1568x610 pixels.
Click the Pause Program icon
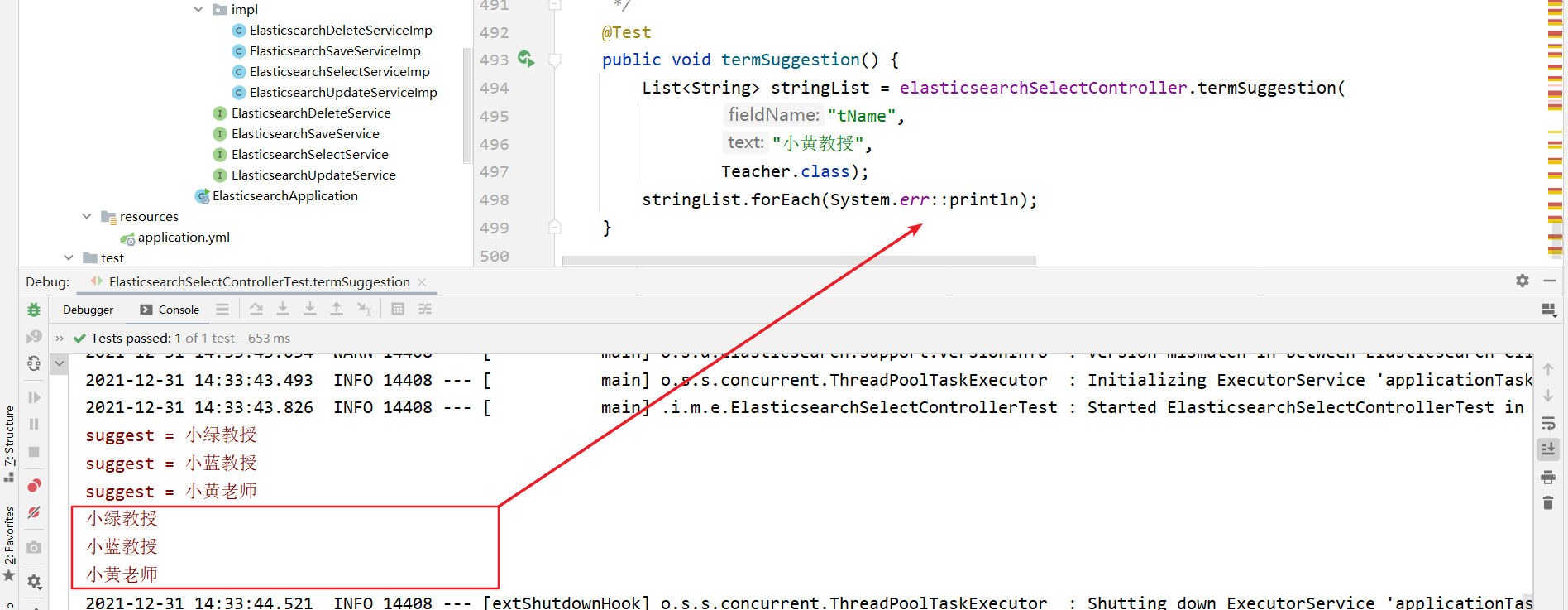34,425
